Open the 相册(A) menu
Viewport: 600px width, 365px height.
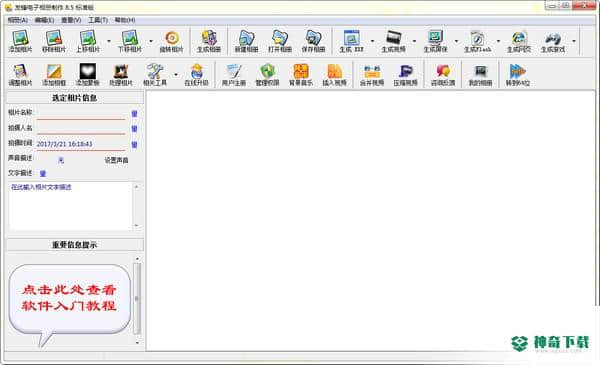point(18,20)
